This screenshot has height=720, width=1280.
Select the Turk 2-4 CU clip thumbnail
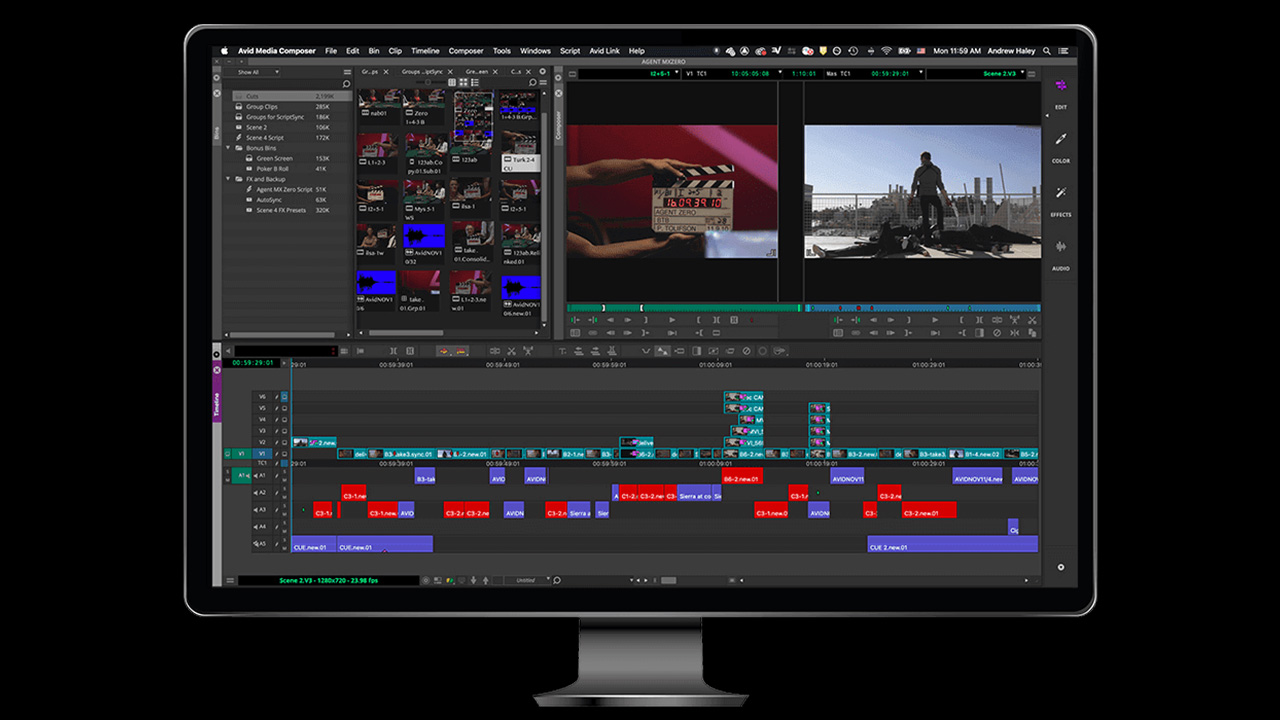[519, 151]
